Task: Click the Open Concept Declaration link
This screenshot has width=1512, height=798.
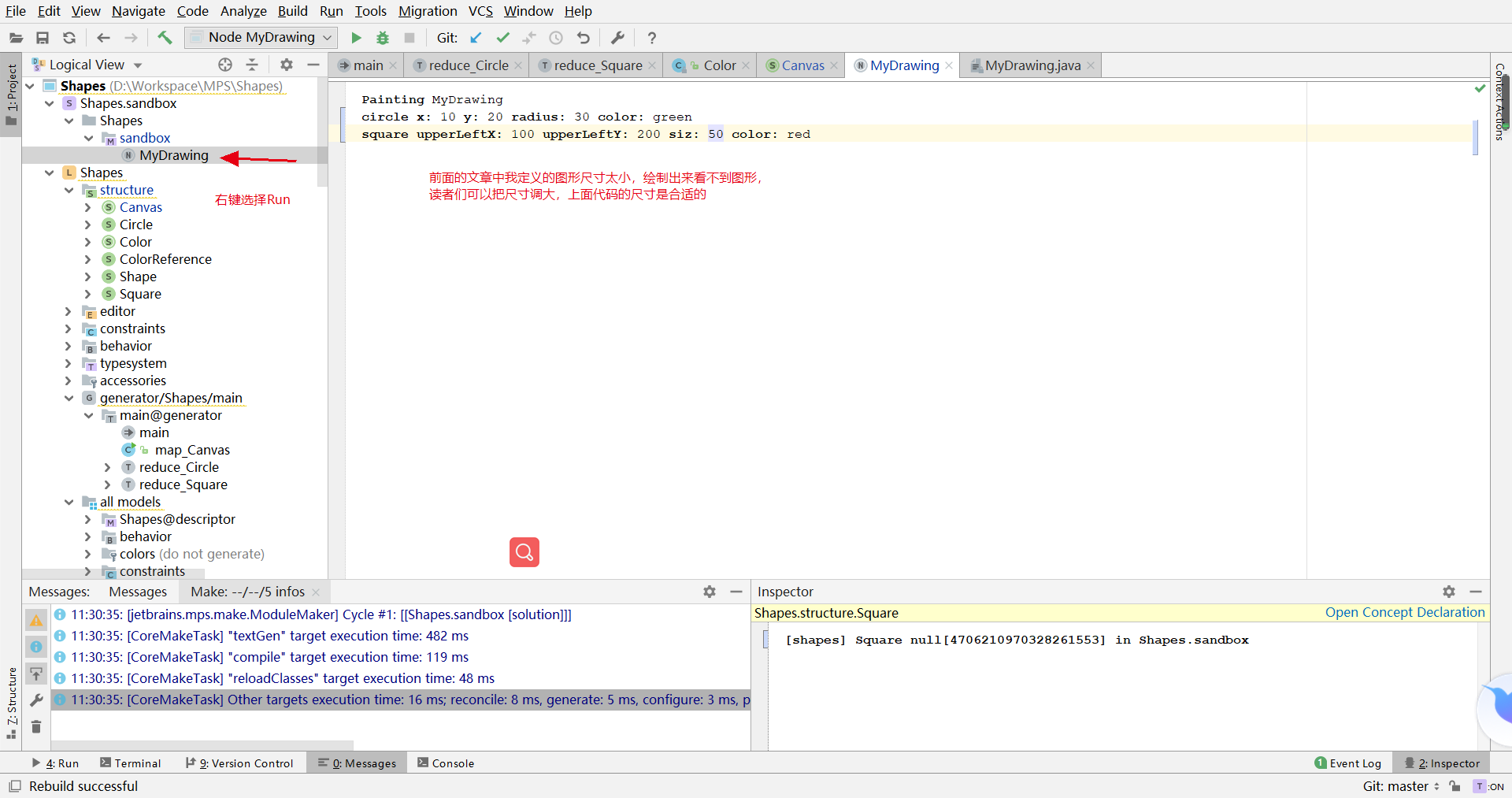Action: pos(1404,612)
